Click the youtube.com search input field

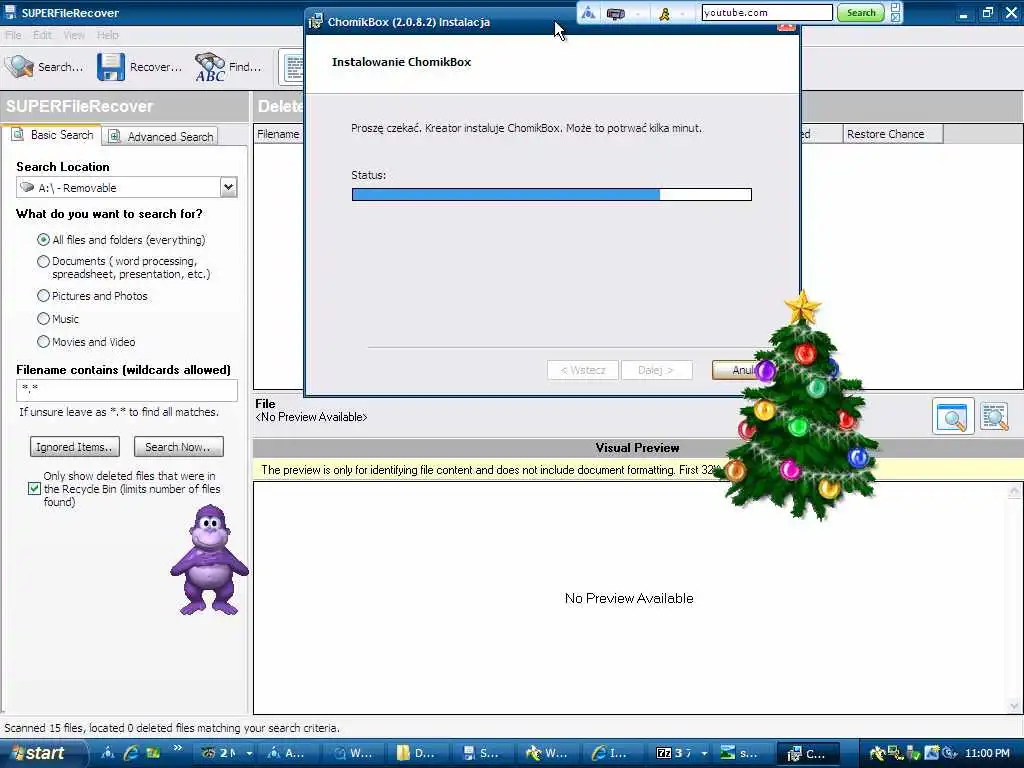click(767, 12)
